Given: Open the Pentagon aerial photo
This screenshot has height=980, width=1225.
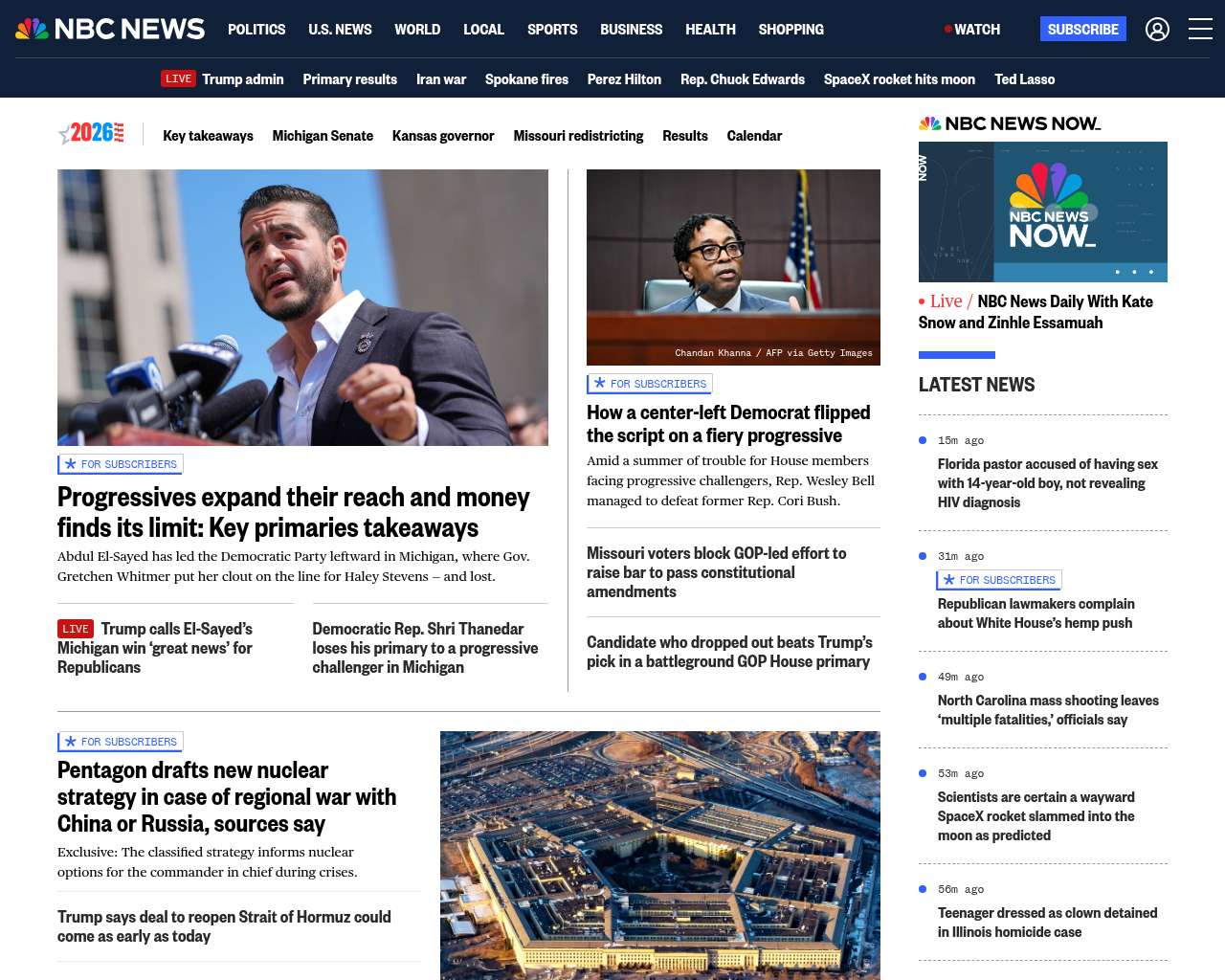Looking at the screenshot, I should point(660,856).
